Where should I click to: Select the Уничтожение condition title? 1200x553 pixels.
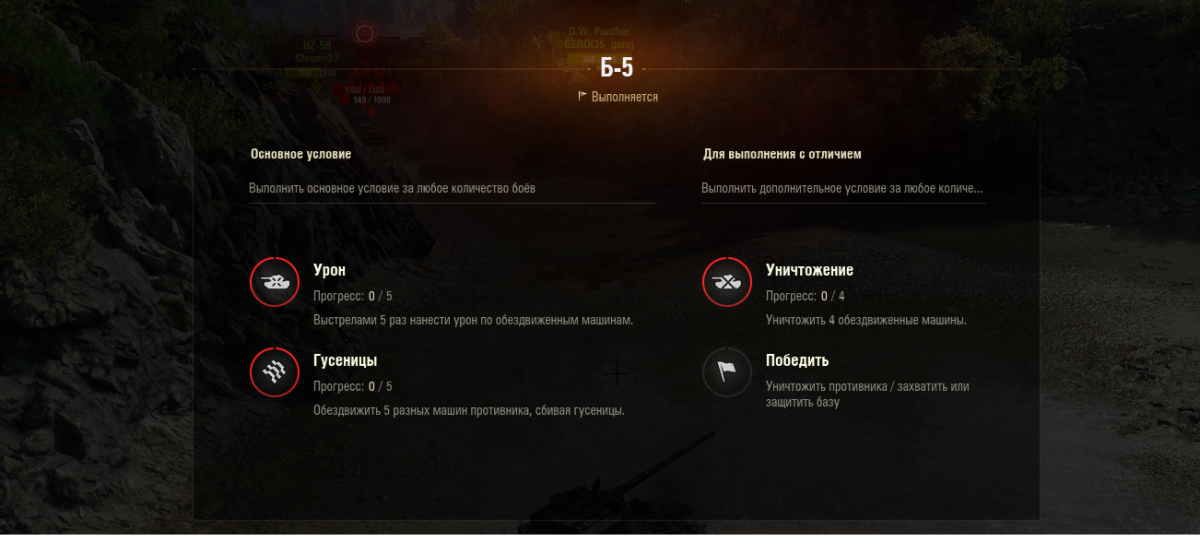[x=810, y=270]
